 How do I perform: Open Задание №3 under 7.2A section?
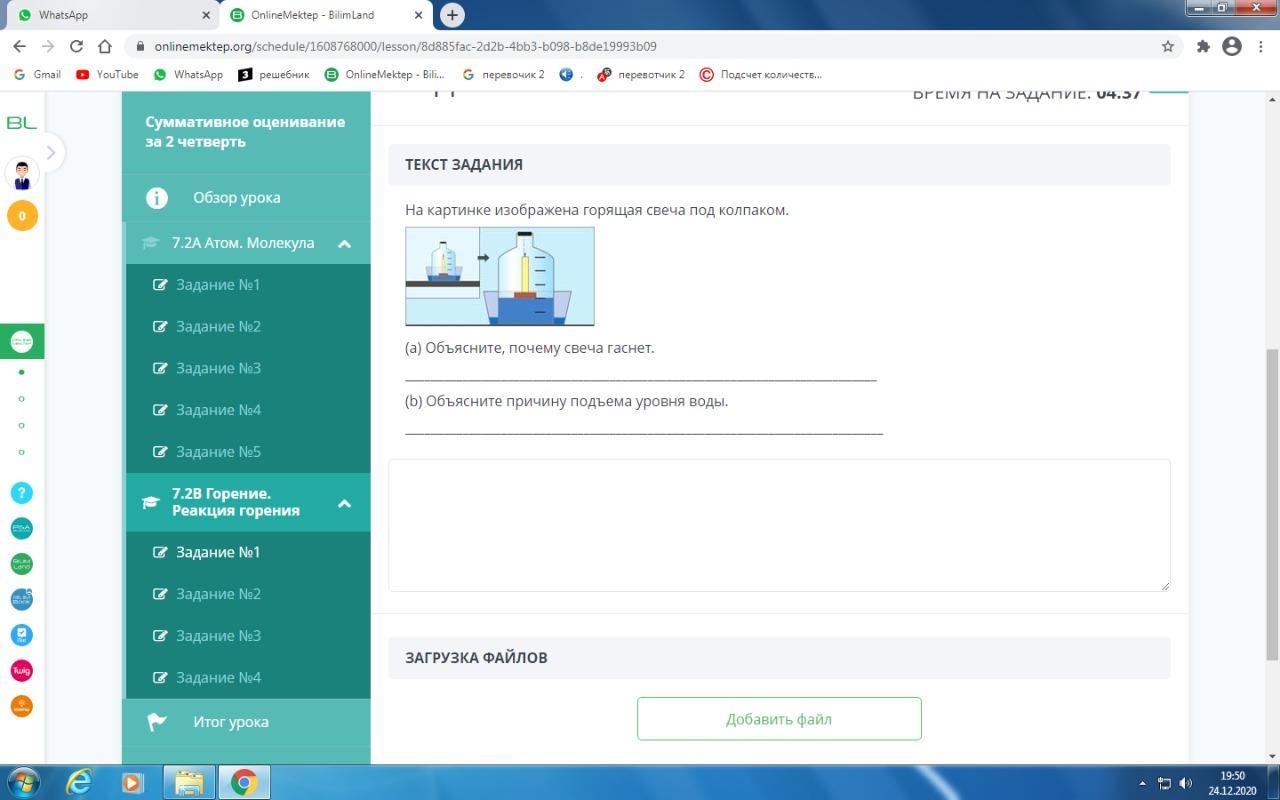coord(218,368)
